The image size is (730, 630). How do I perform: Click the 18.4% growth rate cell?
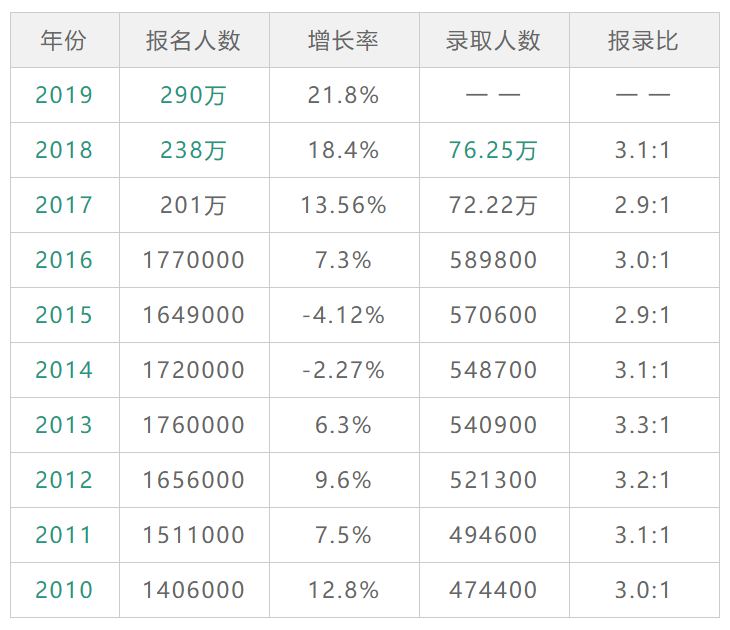point(344,150)
